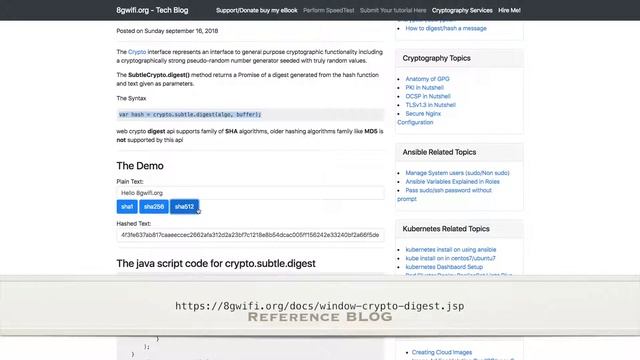The width and height of the screenshot is (640, 360).
Task: Open Perform SpeedTest nav item
Action: point(329,11)
